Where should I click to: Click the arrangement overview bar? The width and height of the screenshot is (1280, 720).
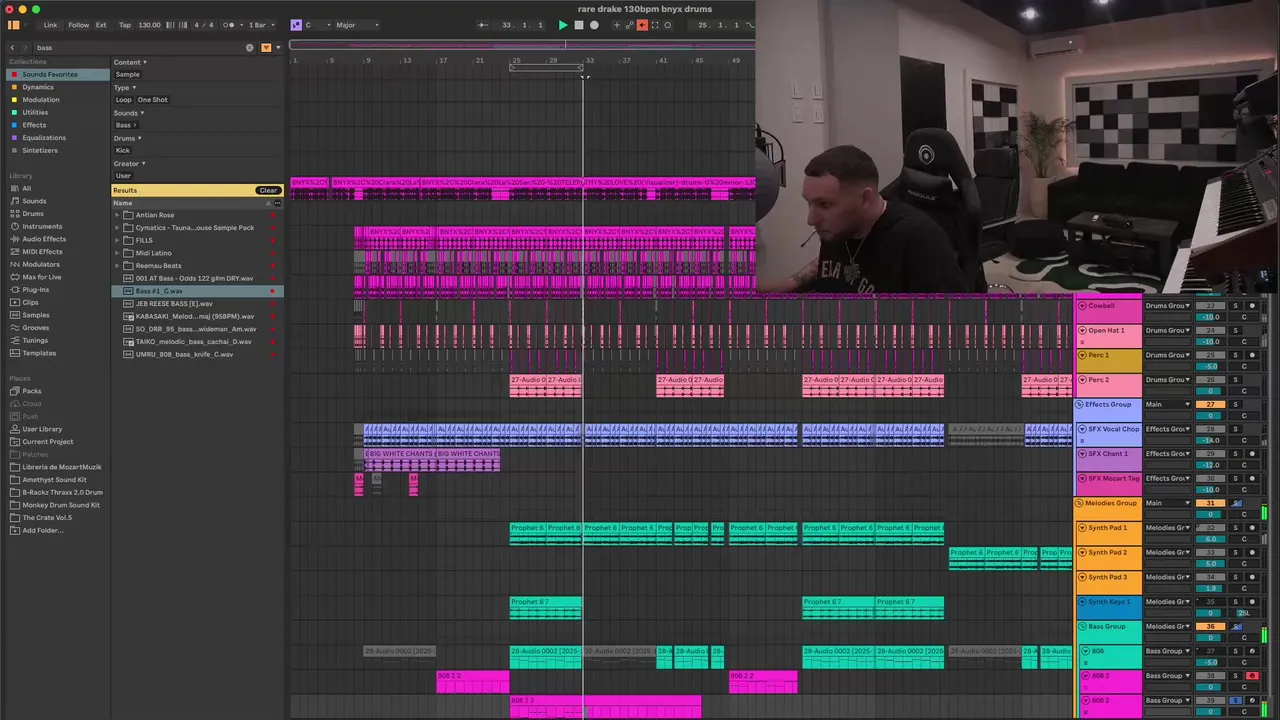522,45
